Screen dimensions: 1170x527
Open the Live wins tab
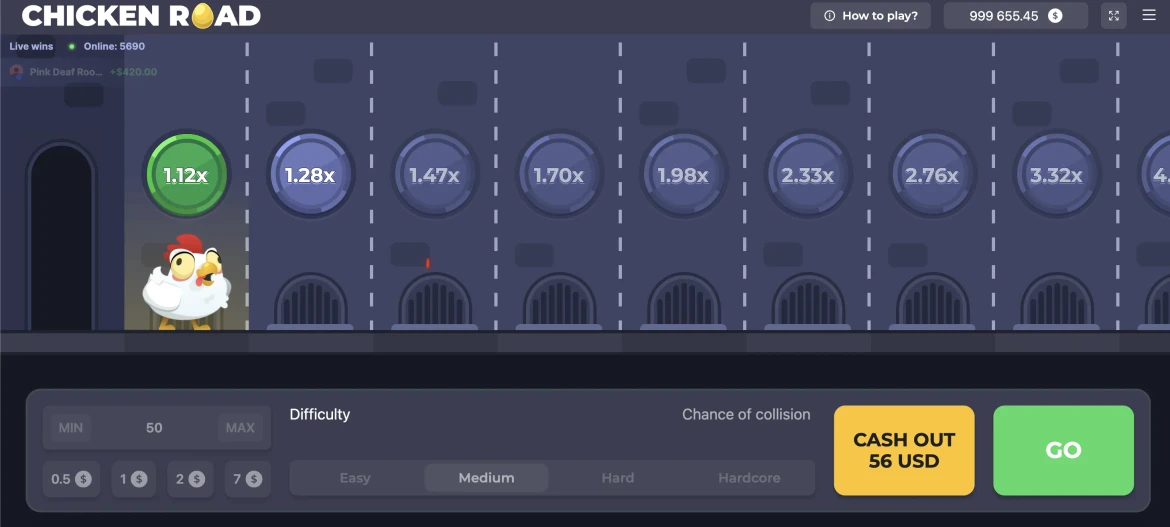[x=31, y=46]
